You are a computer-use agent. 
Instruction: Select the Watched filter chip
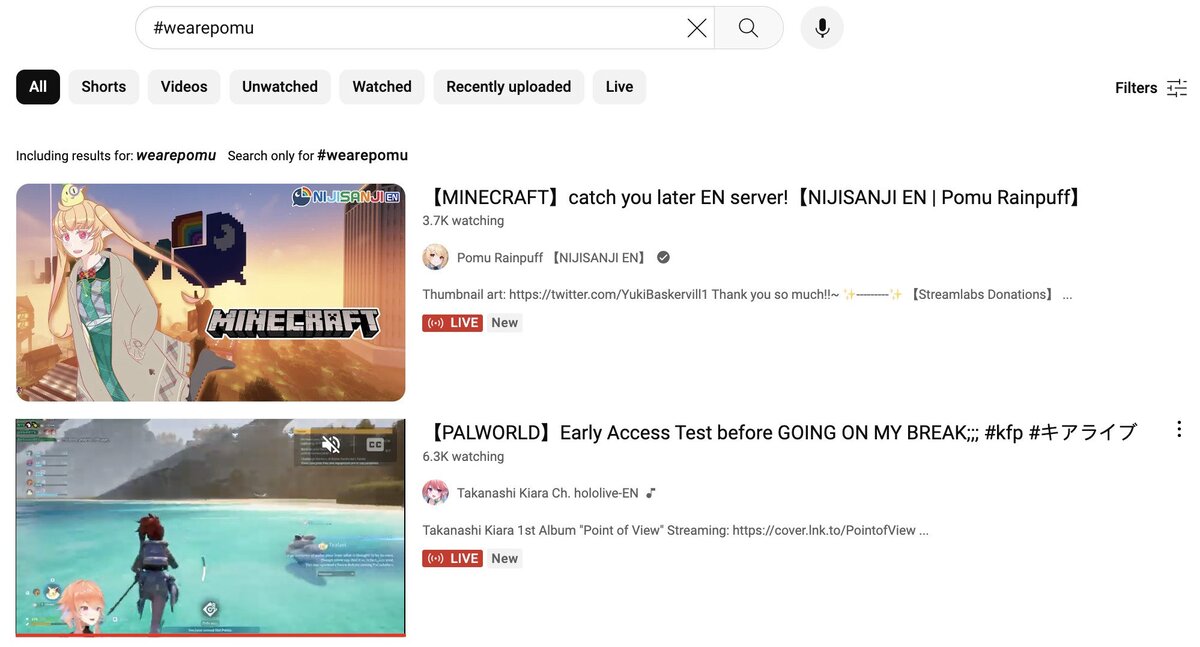tap(382, 87)
